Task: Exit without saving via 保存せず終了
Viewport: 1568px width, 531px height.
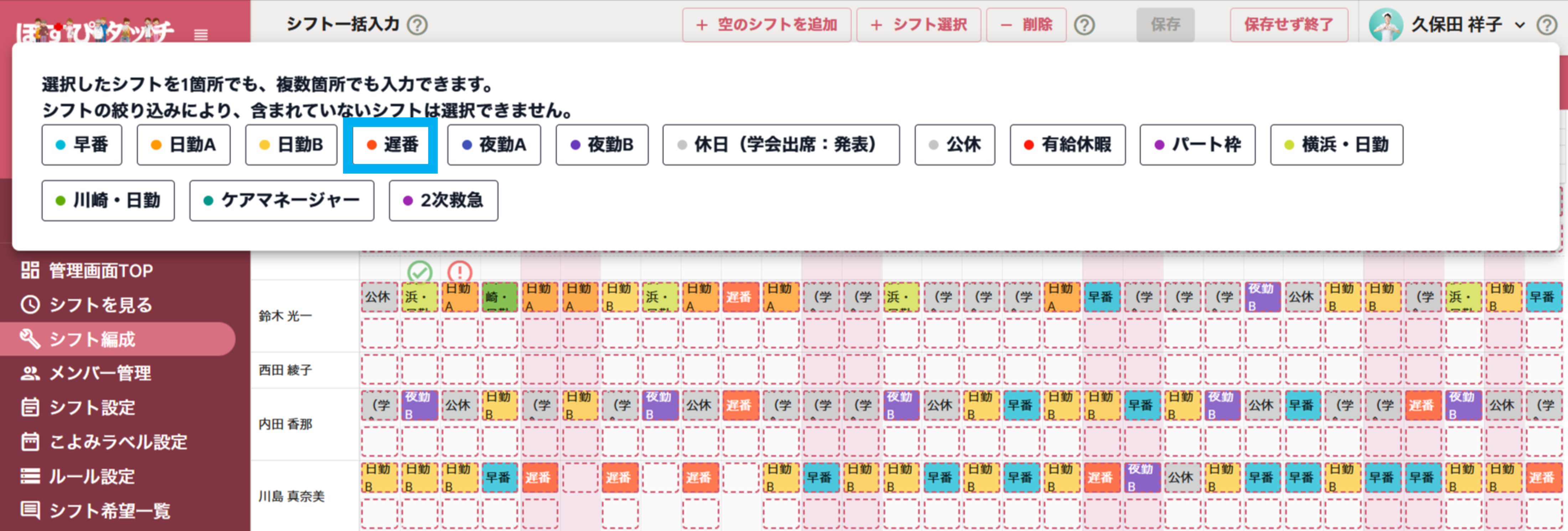Action: tap(1289, 25)
